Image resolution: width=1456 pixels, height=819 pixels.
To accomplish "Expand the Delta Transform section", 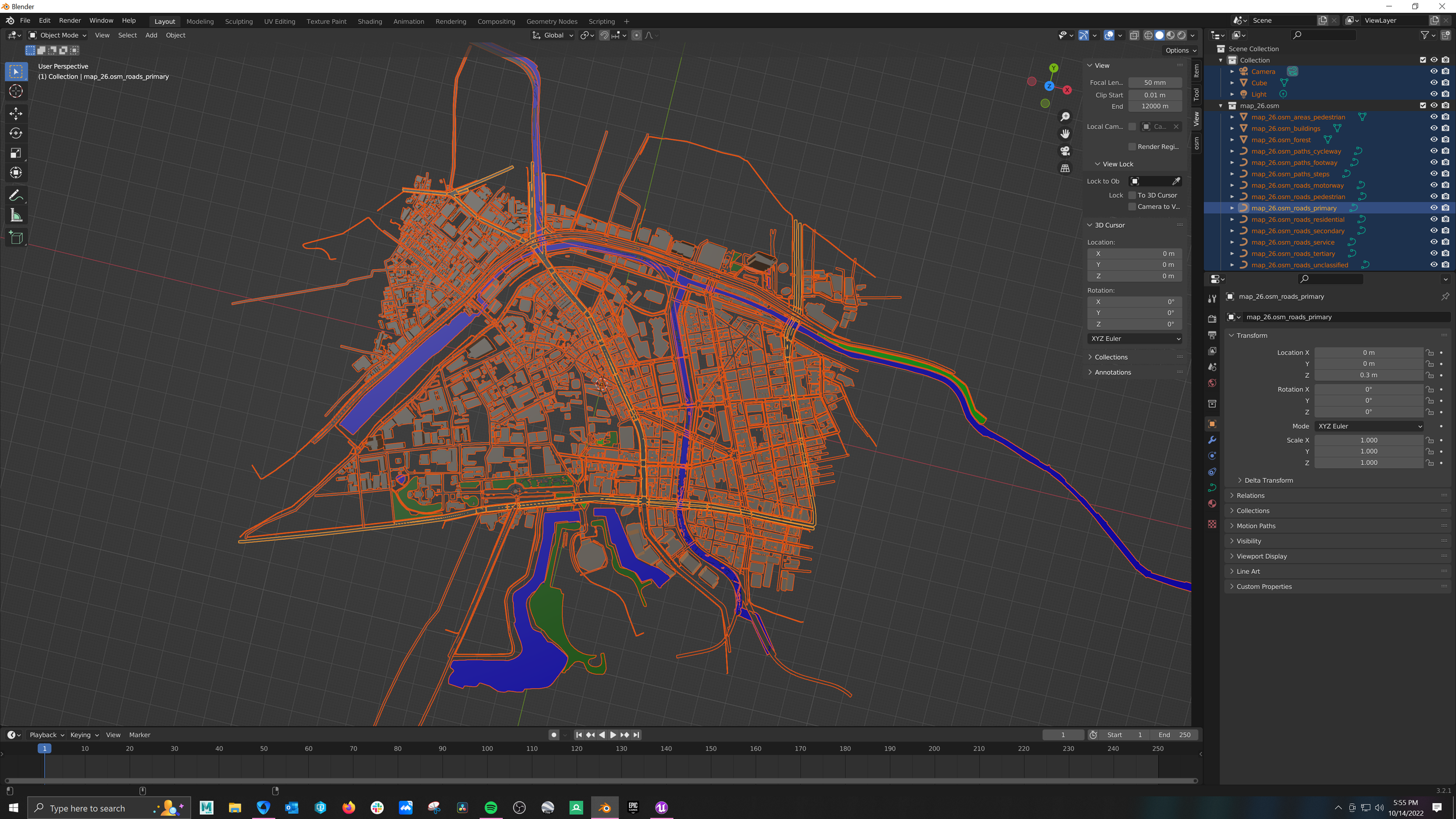I will (1268, 481).
